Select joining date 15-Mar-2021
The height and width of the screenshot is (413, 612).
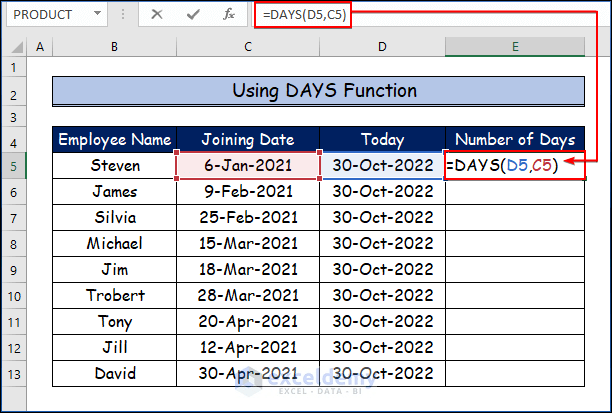click(x=248, y=244)
